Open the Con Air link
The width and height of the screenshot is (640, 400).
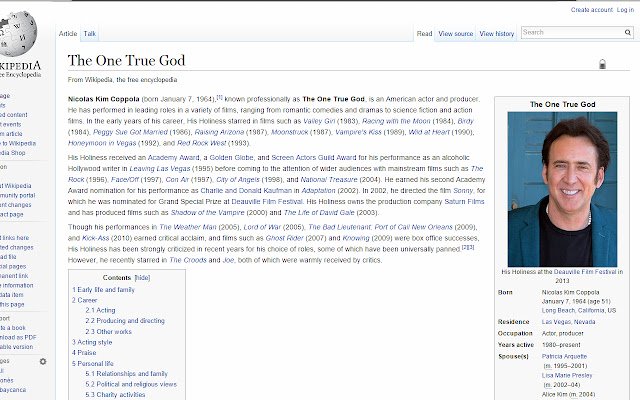click(177, 180)
